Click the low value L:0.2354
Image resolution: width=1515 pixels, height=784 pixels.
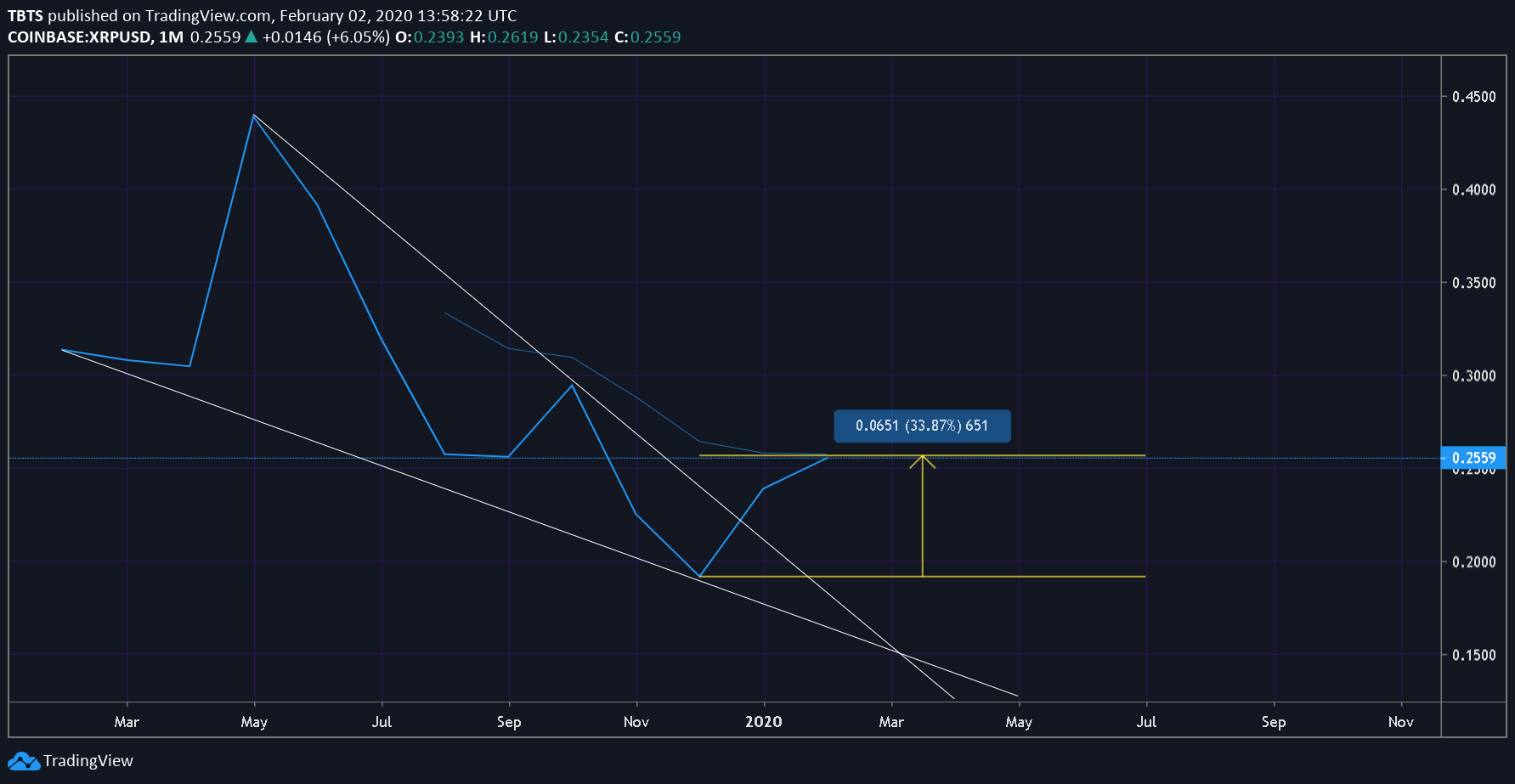tap(576, 37)
